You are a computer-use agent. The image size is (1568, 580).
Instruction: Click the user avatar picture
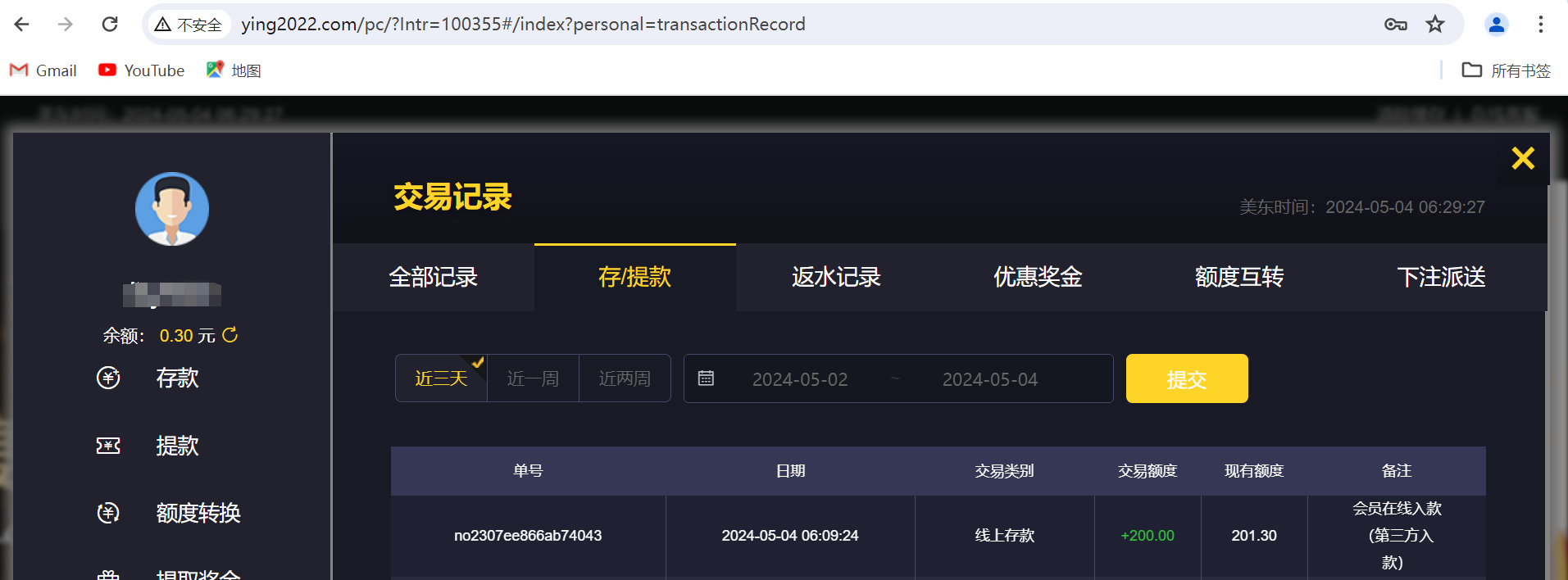click(x=172, y=209)
